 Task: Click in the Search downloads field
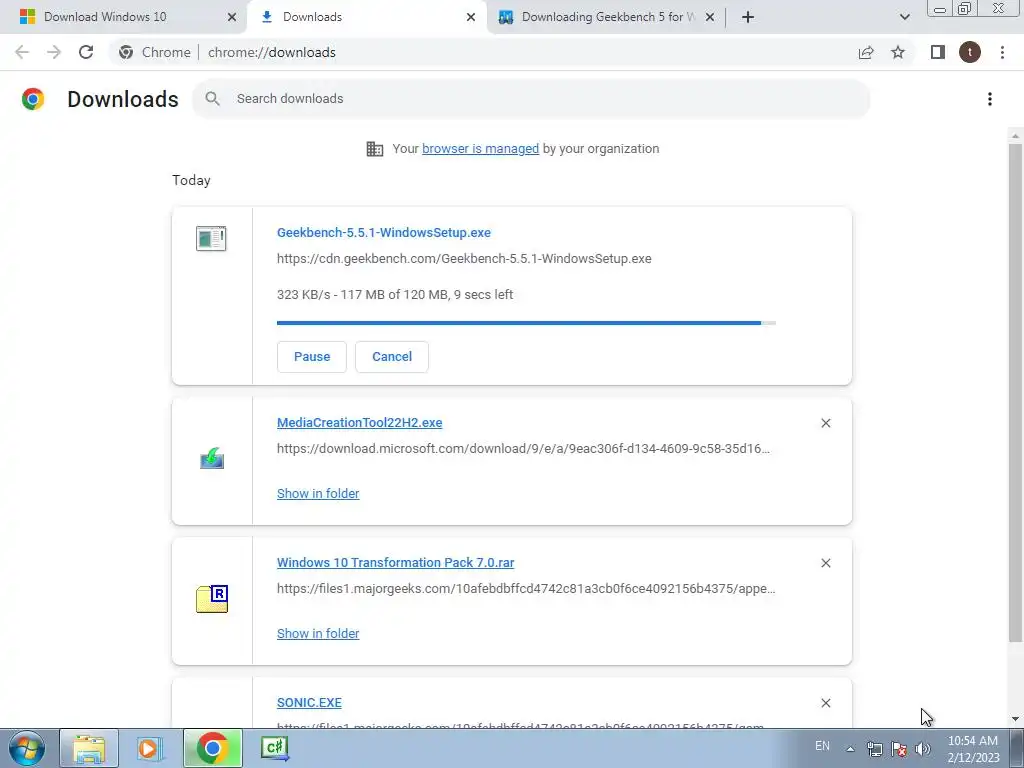point(532,99)
